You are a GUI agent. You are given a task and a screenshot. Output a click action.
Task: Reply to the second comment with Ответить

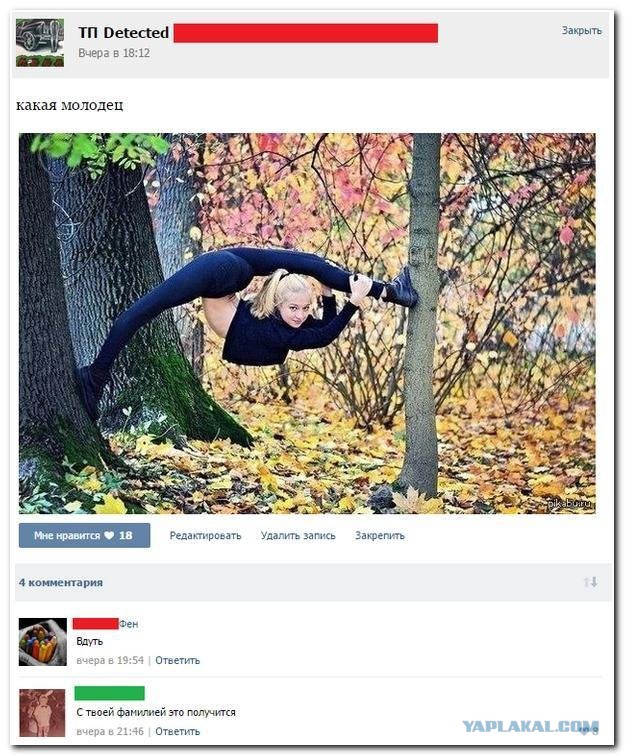177,731
